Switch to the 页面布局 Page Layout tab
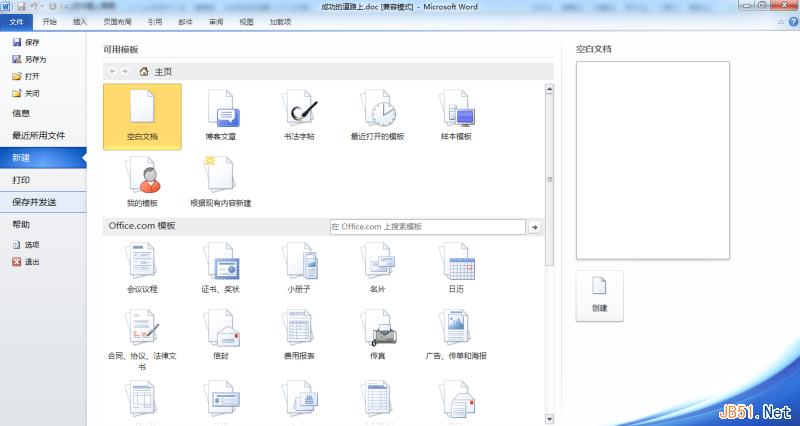This screenshot has height=426, width=800. 118,22
